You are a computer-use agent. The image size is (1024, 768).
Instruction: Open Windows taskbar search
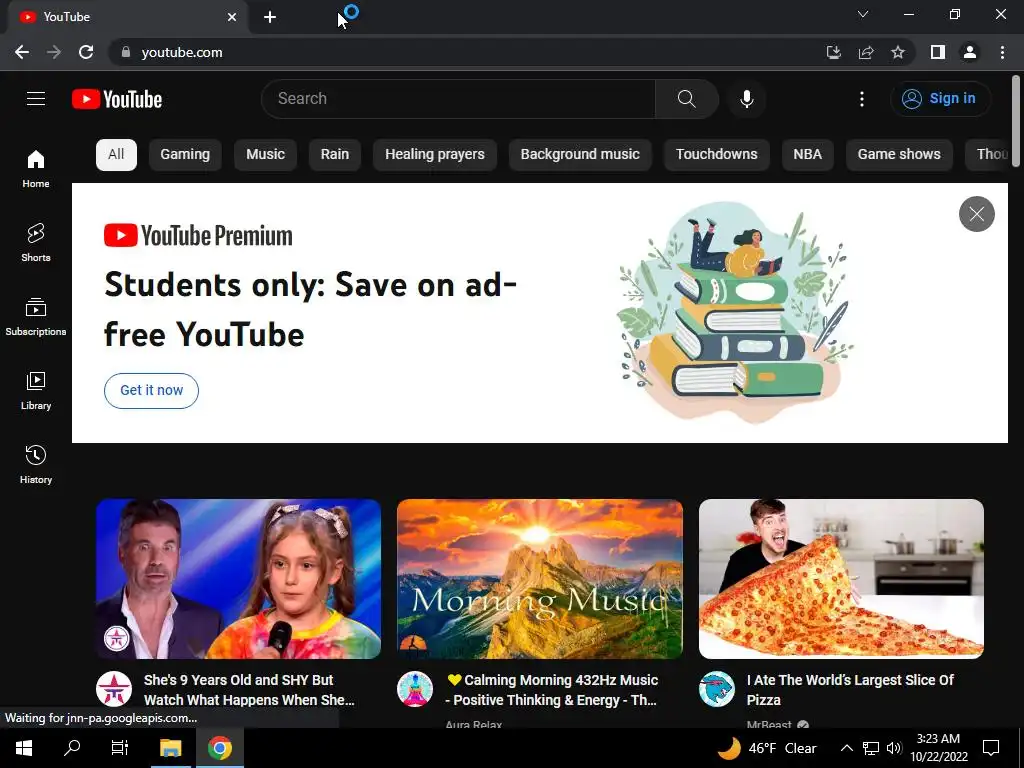point(72,748)
